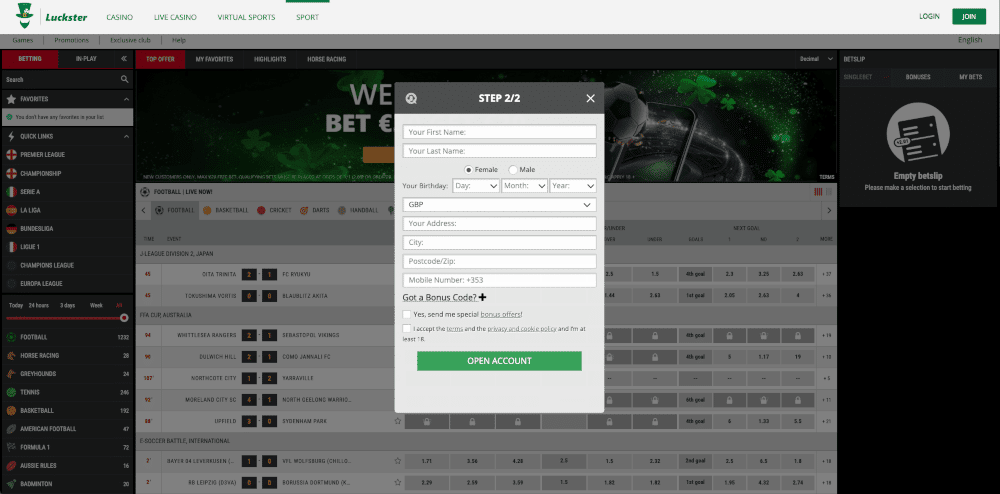The image size is (1000, 494).
Task: Open the birthday Day dropdown
Action: [x=475, y=186]
